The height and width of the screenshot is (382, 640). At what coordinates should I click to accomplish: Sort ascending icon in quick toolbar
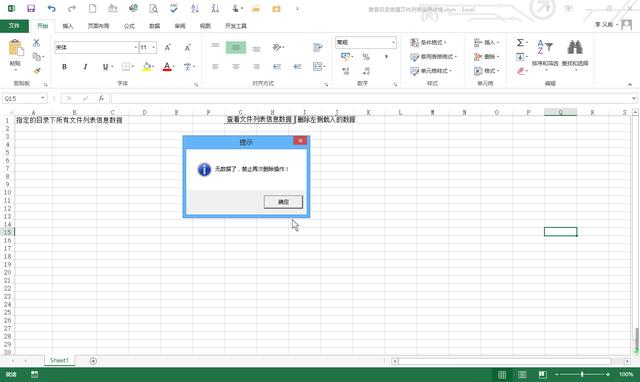pos(195,8)
